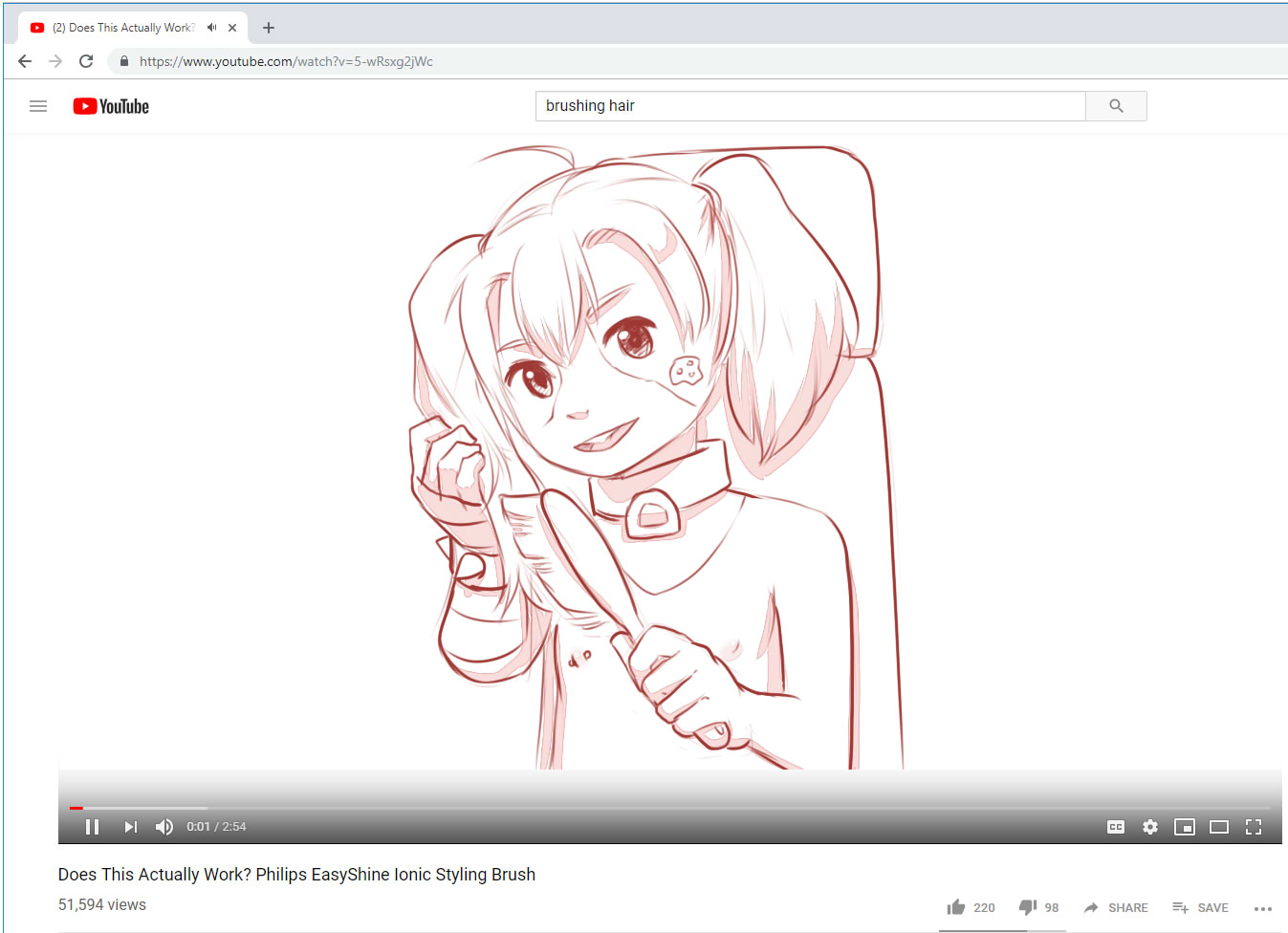Viewport: 1288px width, 933px height.
Task: Pause the video playback
Action: (92, 827)
